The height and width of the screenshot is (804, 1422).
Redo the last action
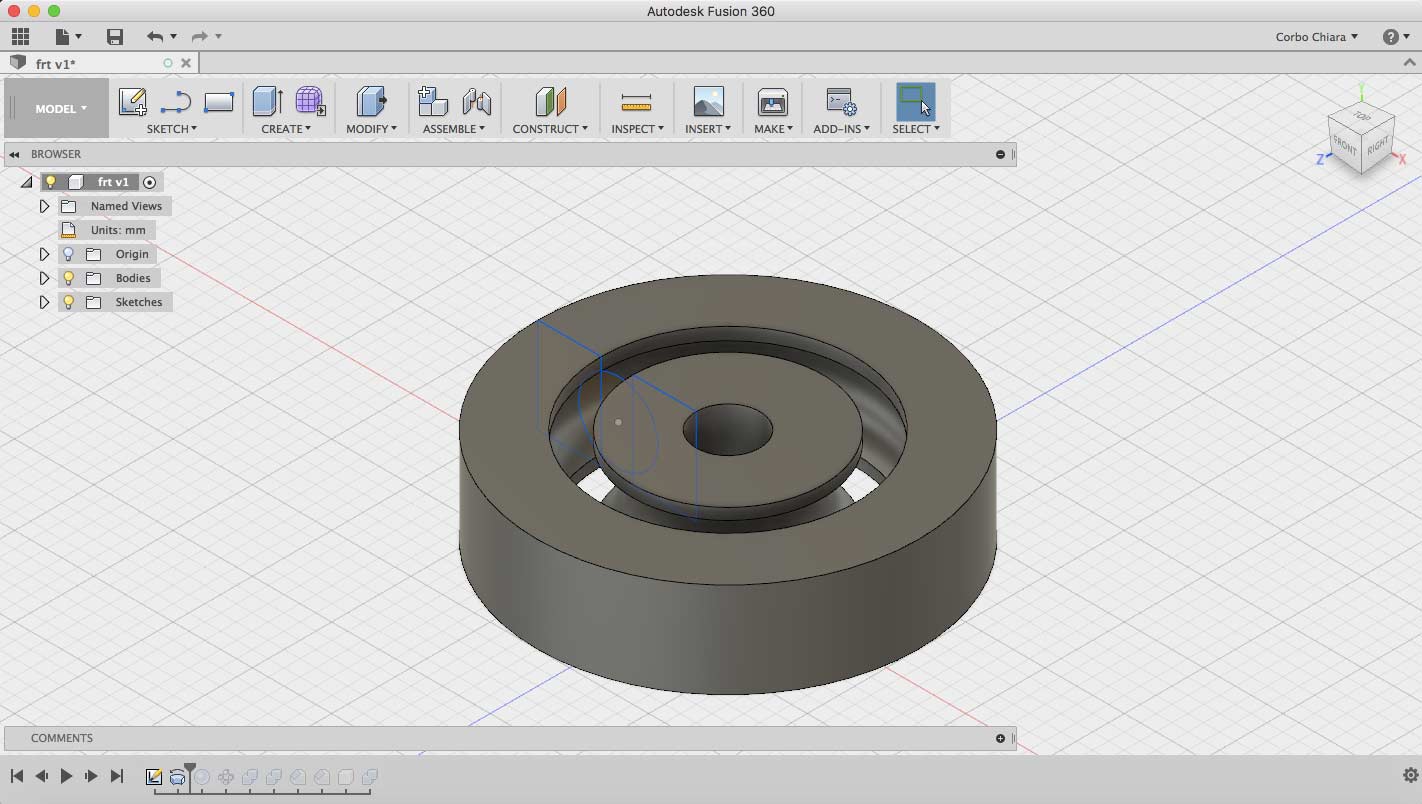coord(199,37)
